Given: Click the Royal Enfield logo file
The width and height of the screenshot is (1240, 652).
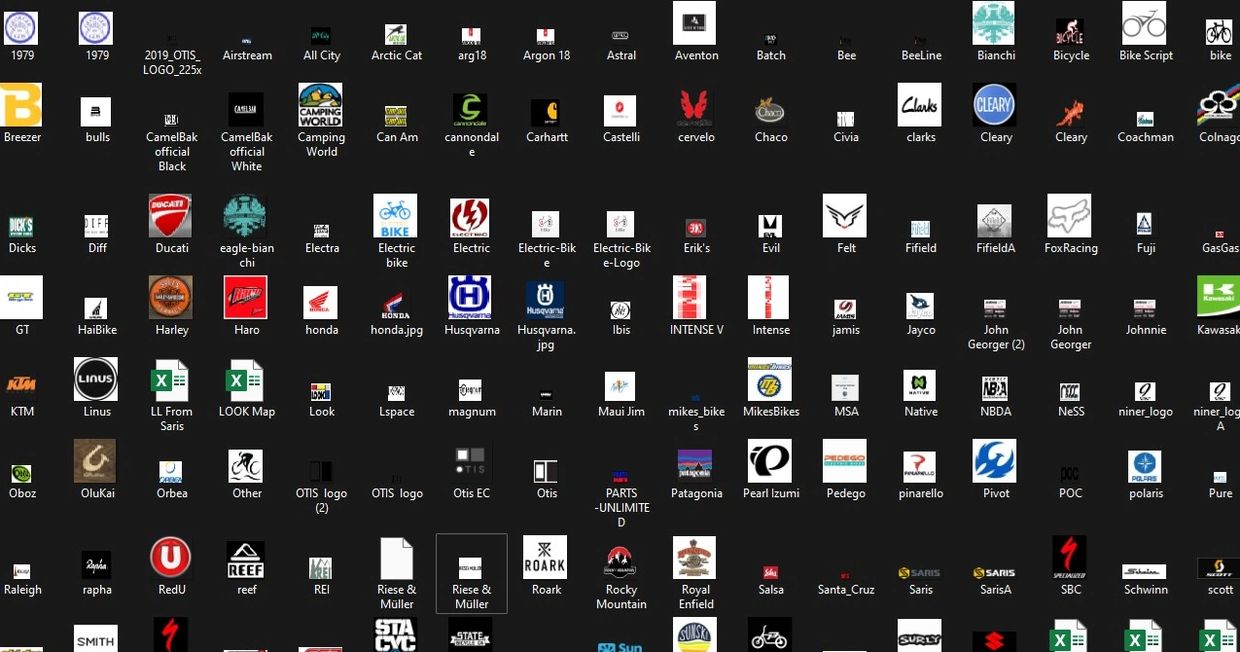Looking at the screenshot, I should pos(696,558).
